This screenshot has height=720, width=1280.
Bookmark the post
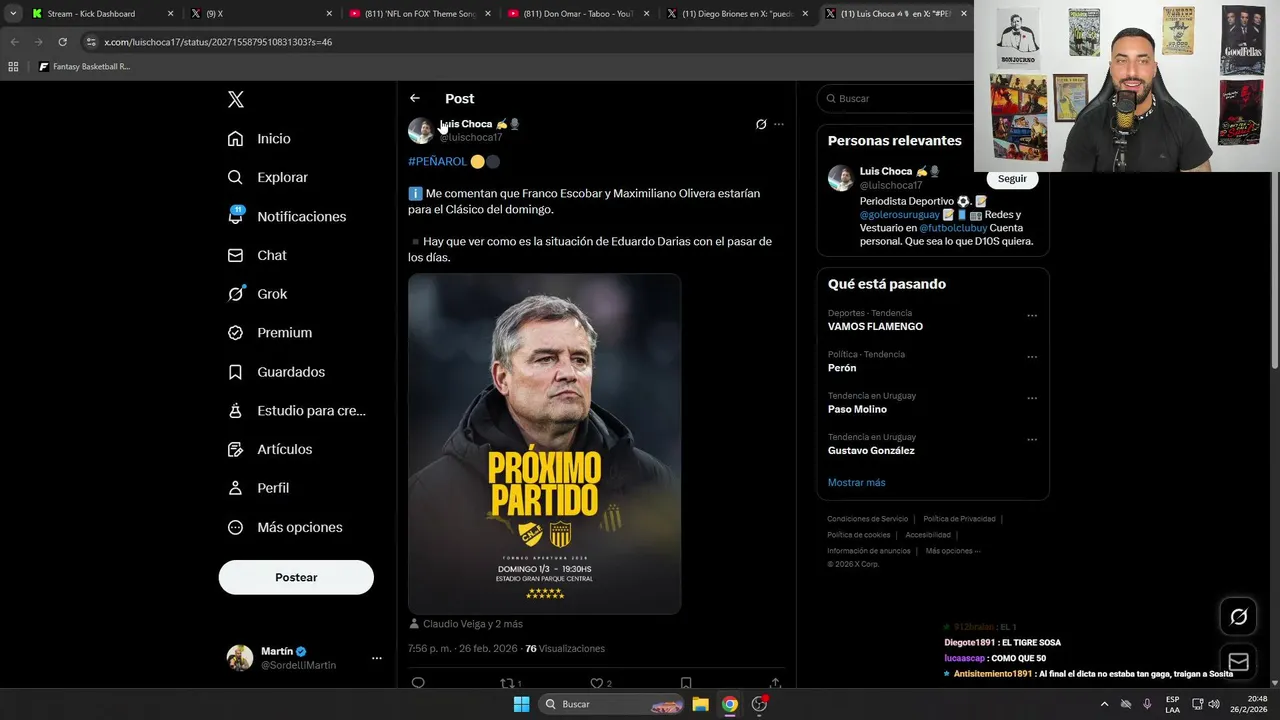click(x=686, y=683)
